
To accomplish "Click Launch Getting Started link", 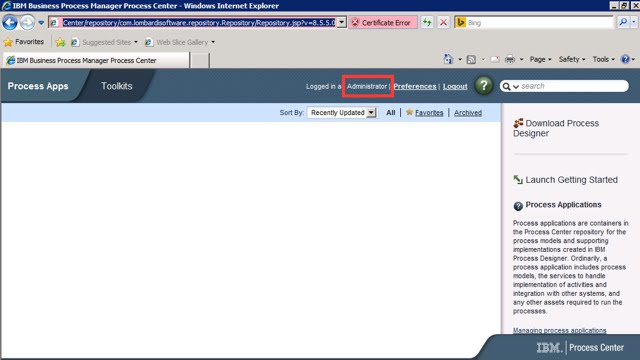I will pos(571,180).
